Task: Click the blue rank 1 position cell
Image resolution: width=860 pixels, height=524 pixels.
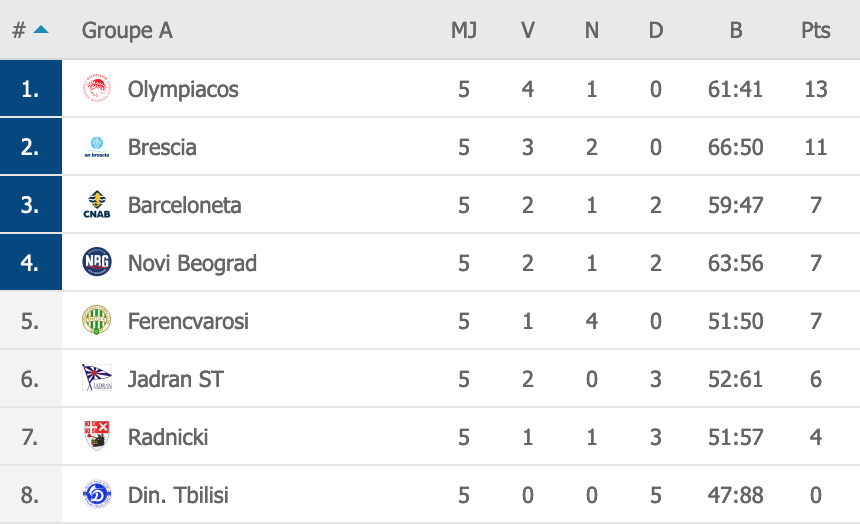Action: pos(31,88)
